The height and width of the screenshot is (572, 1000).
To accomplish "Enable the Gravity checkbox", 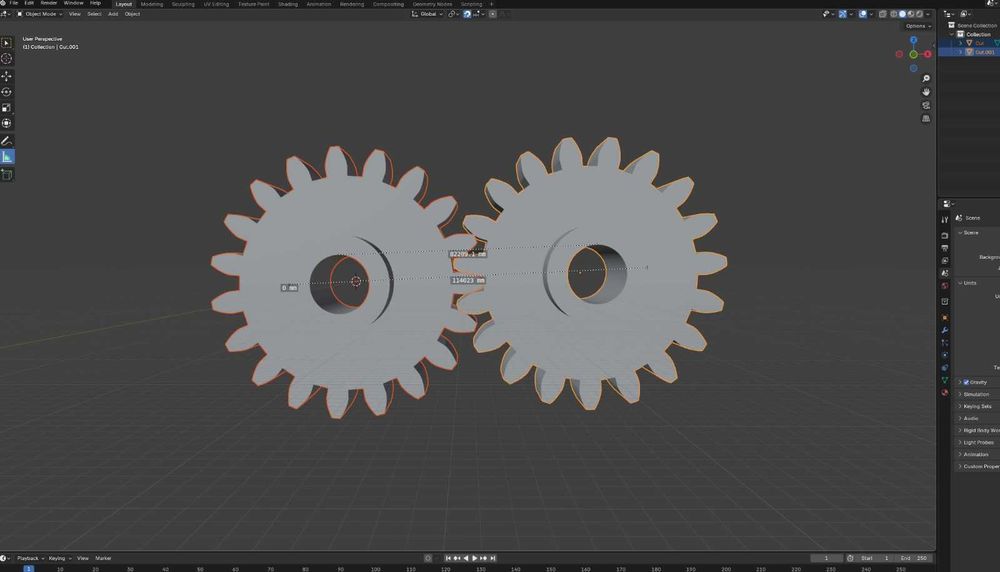I will (966, 382).
